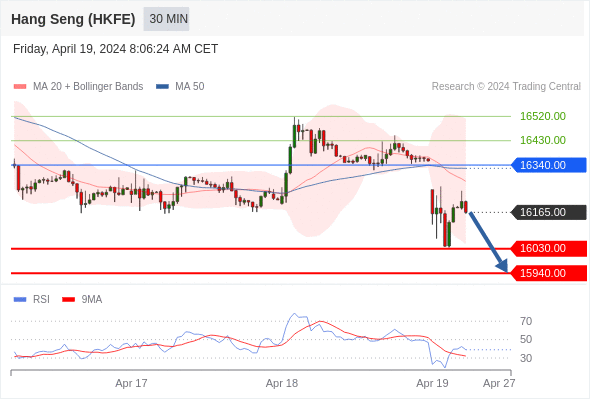
Task: Click the Hang Seng (HKFE) title
Action: point(73,19)
